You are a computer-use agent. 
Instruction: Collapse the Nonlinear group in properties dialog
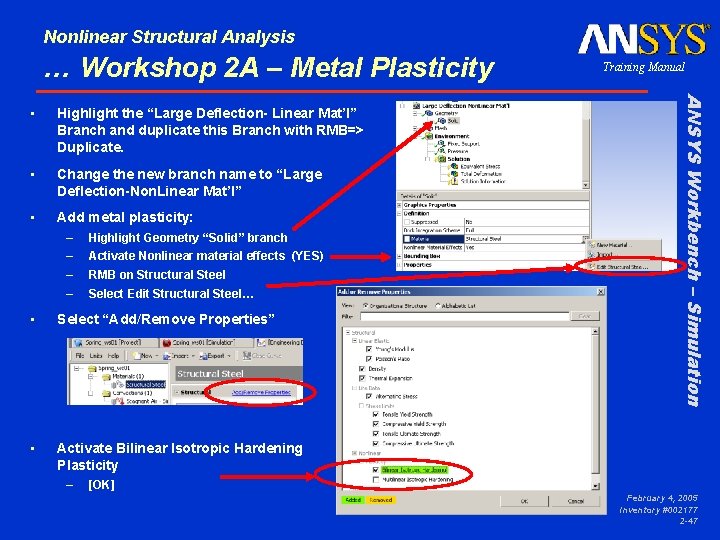(x=354, y=453)
